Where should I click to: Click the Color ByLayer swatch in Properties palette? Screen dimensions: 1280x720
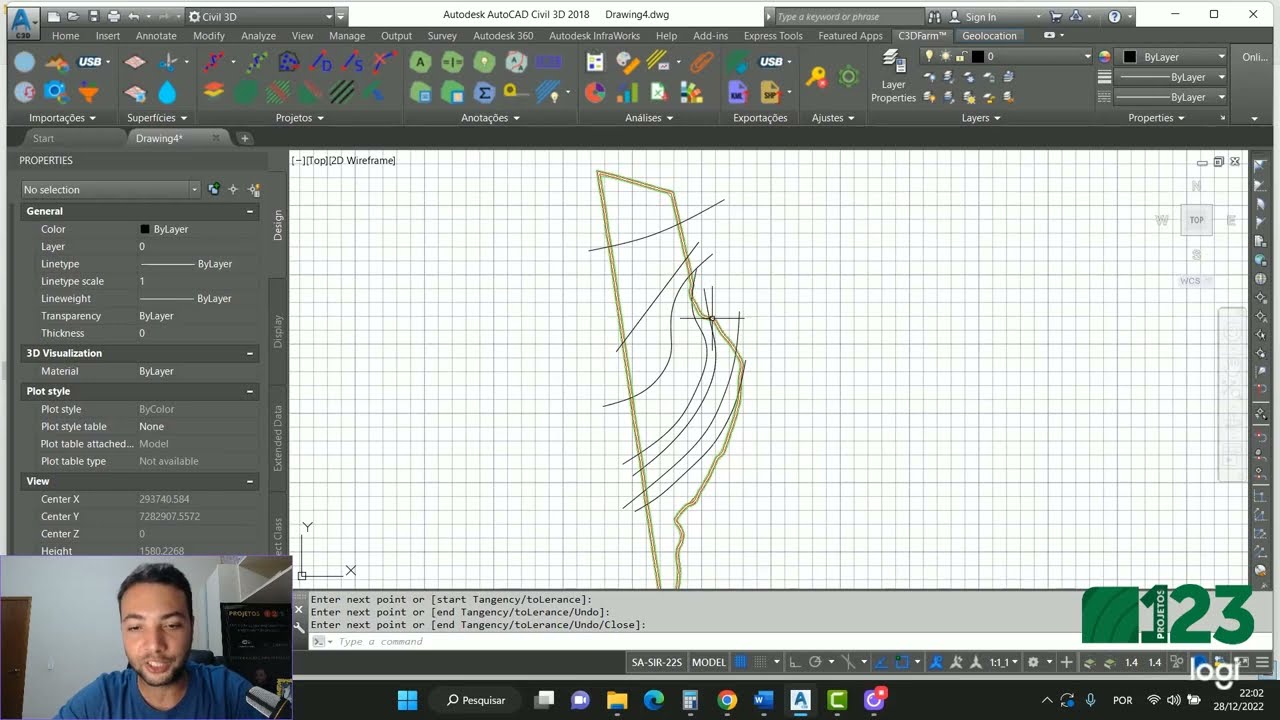click(145, 229)
